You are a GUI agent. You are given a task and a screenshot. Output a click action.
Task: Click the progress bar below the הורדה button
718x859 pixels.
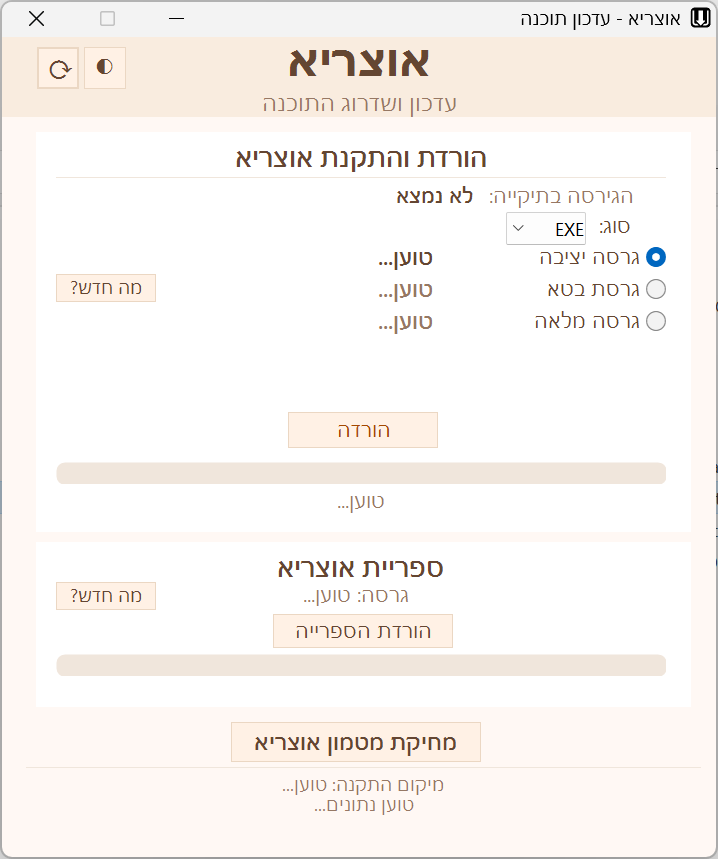click(361, 473)
